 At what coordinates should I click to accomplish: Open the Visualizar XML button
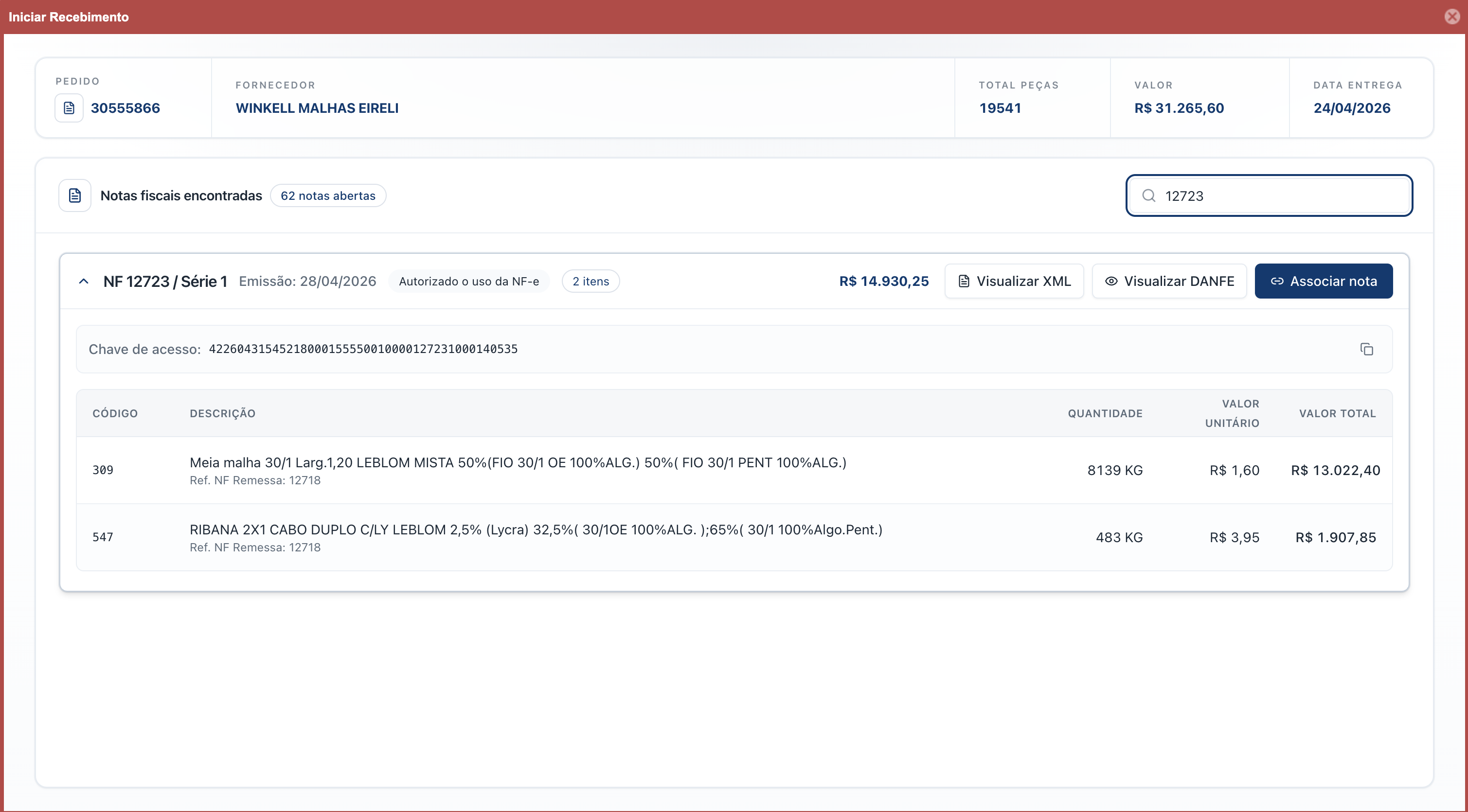click(1014, 281)
